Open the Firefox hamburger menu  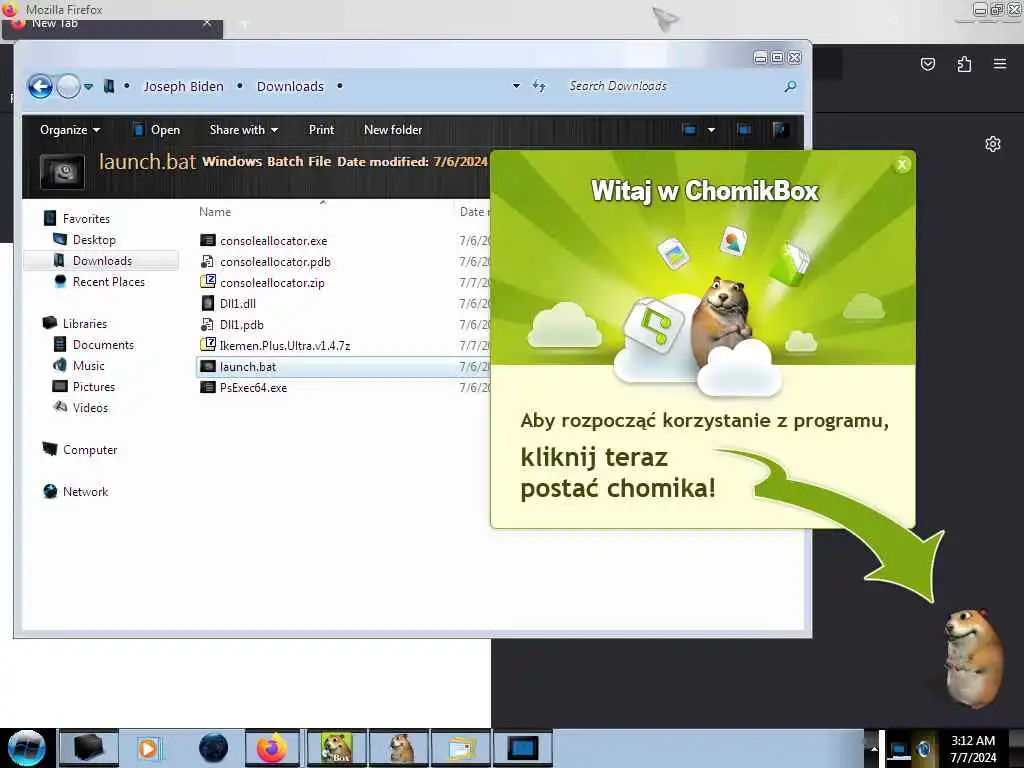[x=1000, y=64]
